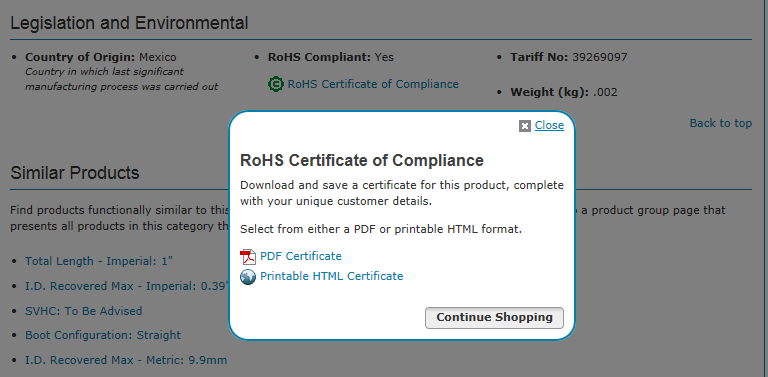Click the gray X close icon in popup

point(525,126)
